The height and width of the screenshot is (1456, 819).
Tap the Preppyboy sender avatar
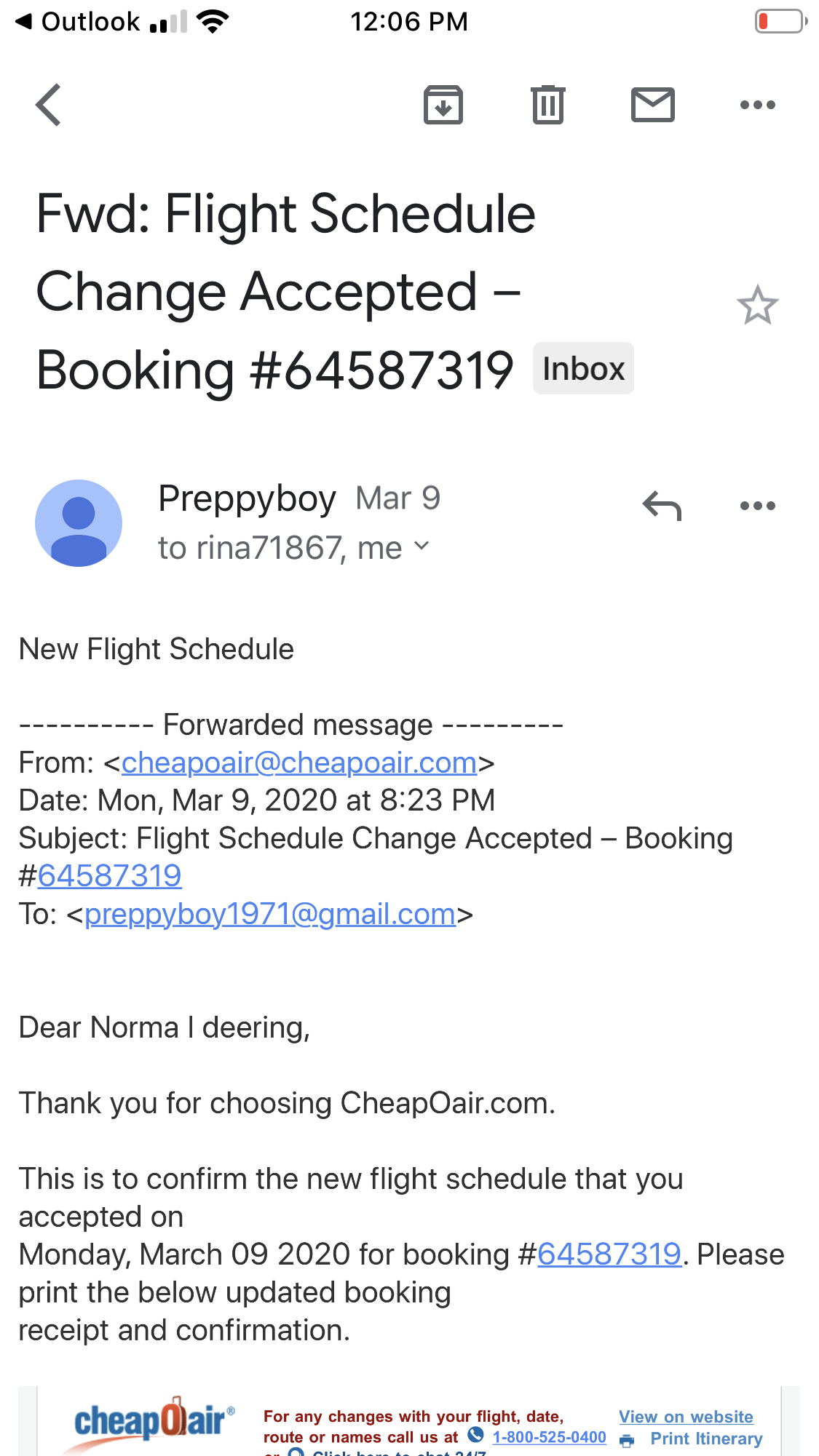[x=79, y=523]
